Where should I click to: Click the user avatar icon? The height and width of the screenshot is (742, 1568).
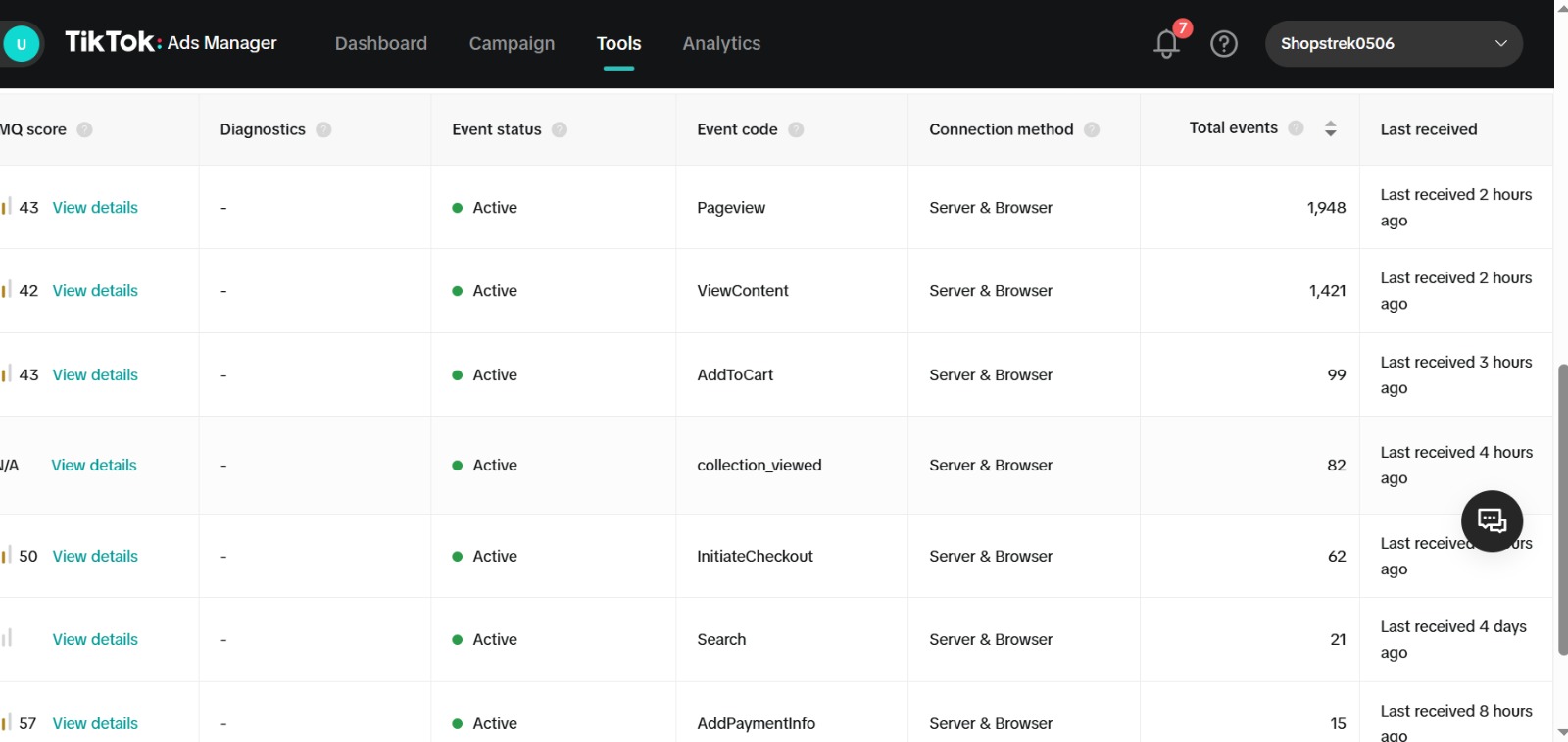[21, 44]
